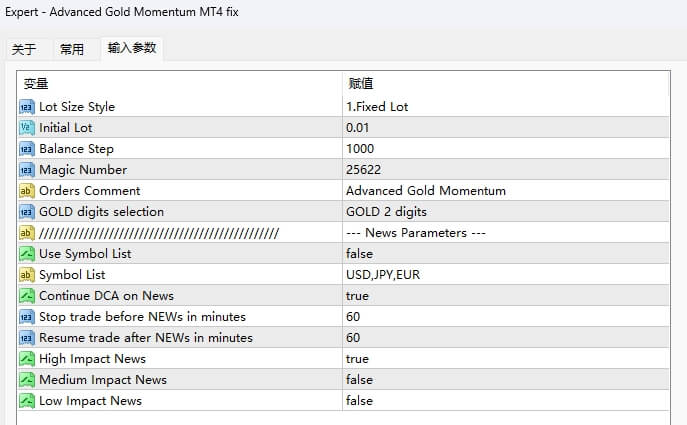Select the Balance Step variable name

77,149
